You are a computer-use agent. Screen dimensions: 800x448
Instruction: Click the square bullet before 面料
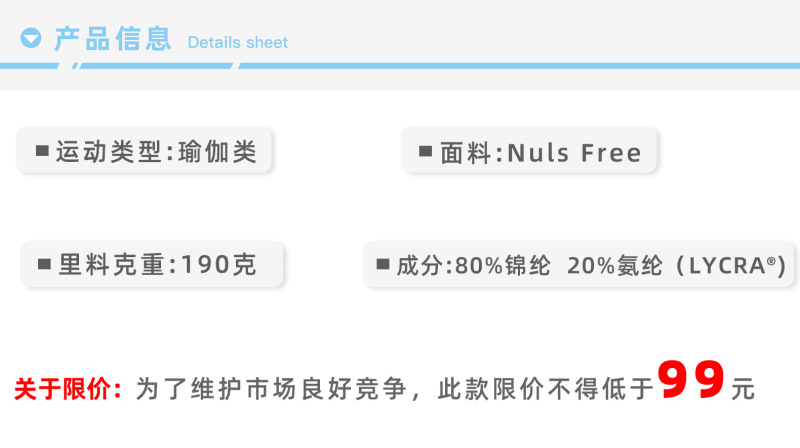point(426,152)
